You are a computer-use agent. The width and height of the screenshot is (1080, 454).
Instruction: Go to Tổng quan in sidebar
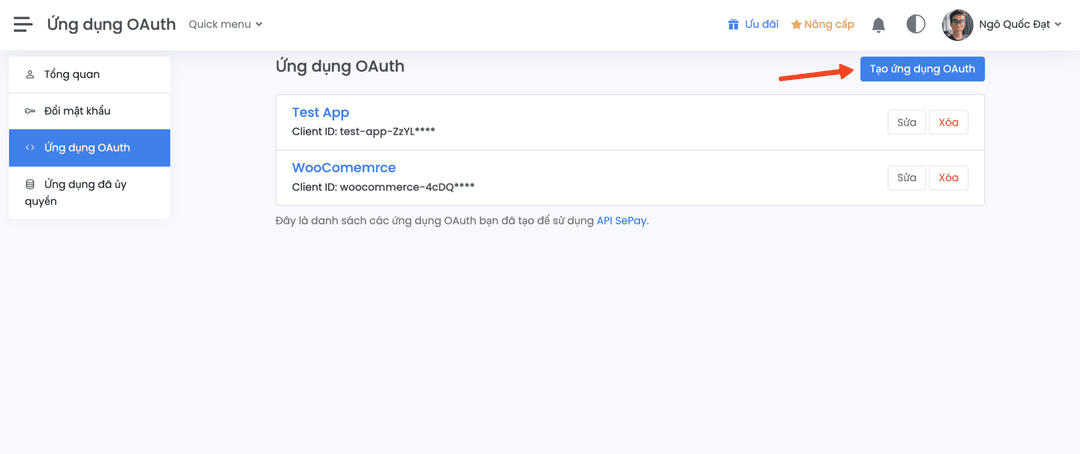click(x=90, y=74)
